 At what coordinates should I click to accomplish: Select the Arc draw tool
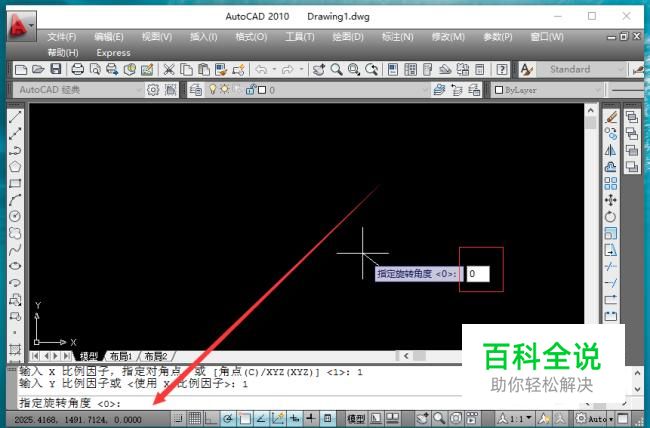pos(15,199)
